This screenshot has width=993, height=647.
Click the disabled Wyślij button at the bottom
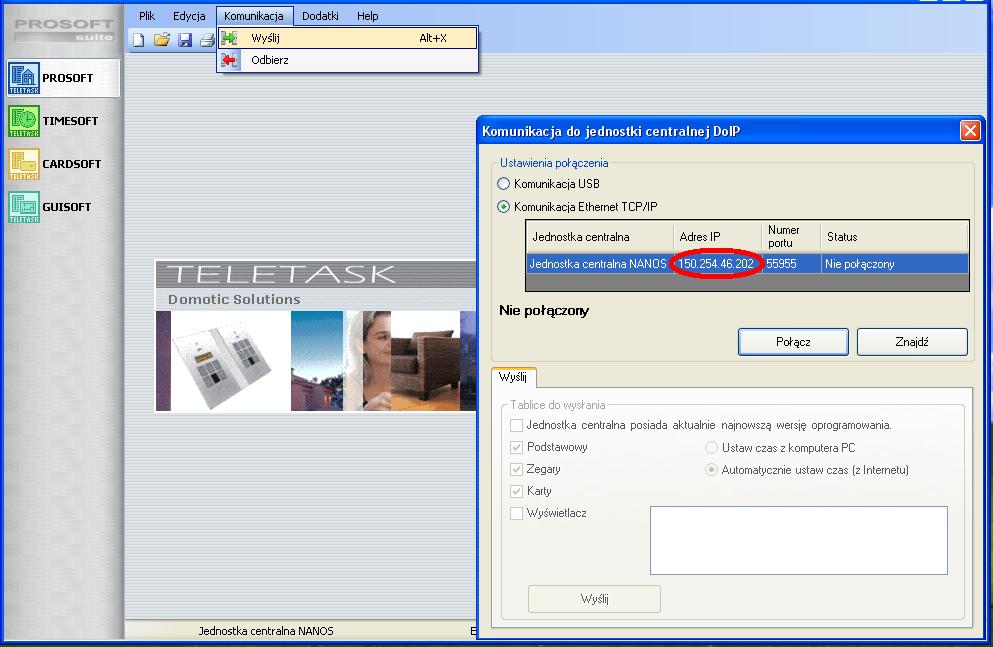click(594, 599)
